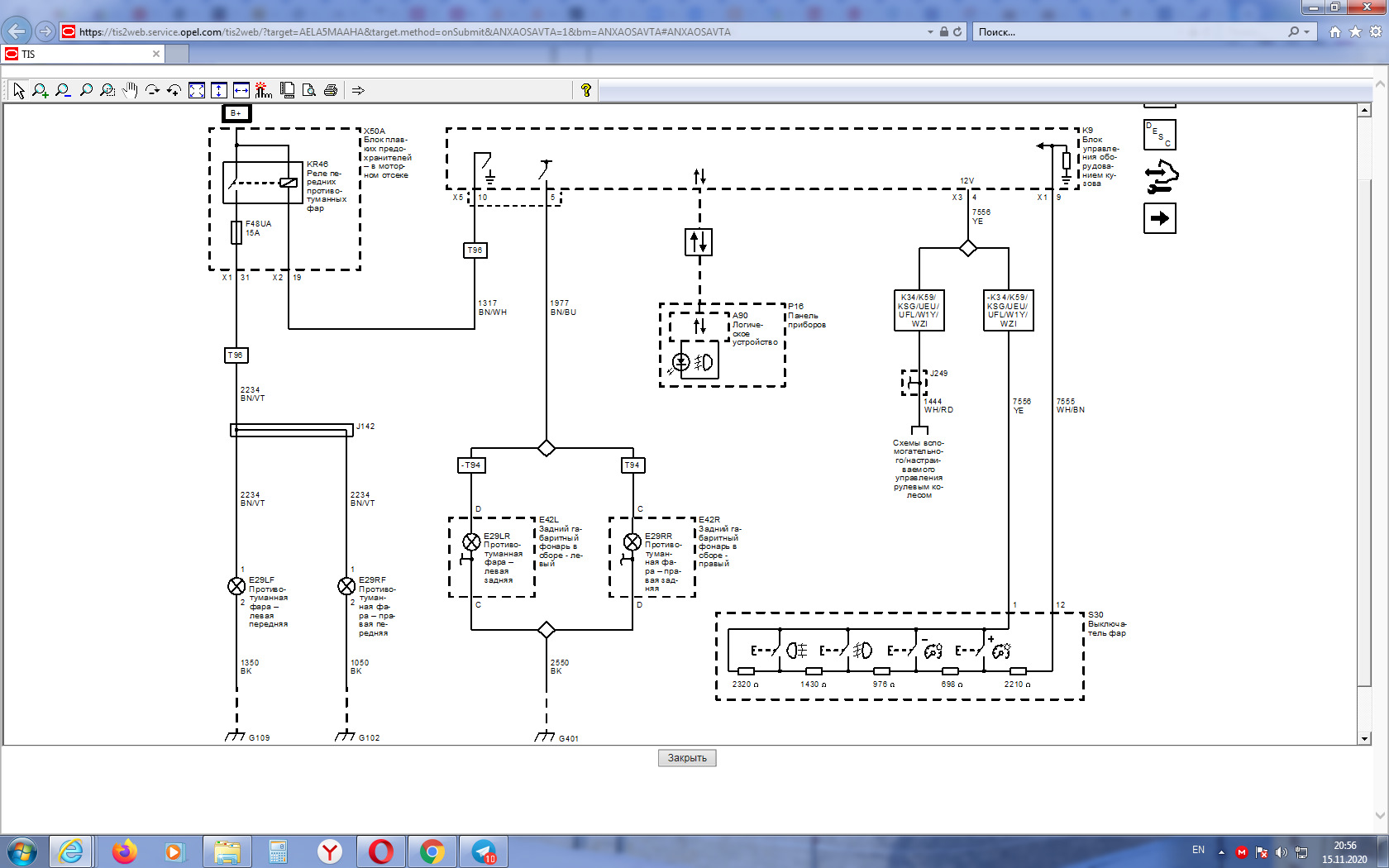Open File Explorer folder in taskbar
Image resolution: width=1389 pixels, height=868 pixels.
(x=227, y=851)
